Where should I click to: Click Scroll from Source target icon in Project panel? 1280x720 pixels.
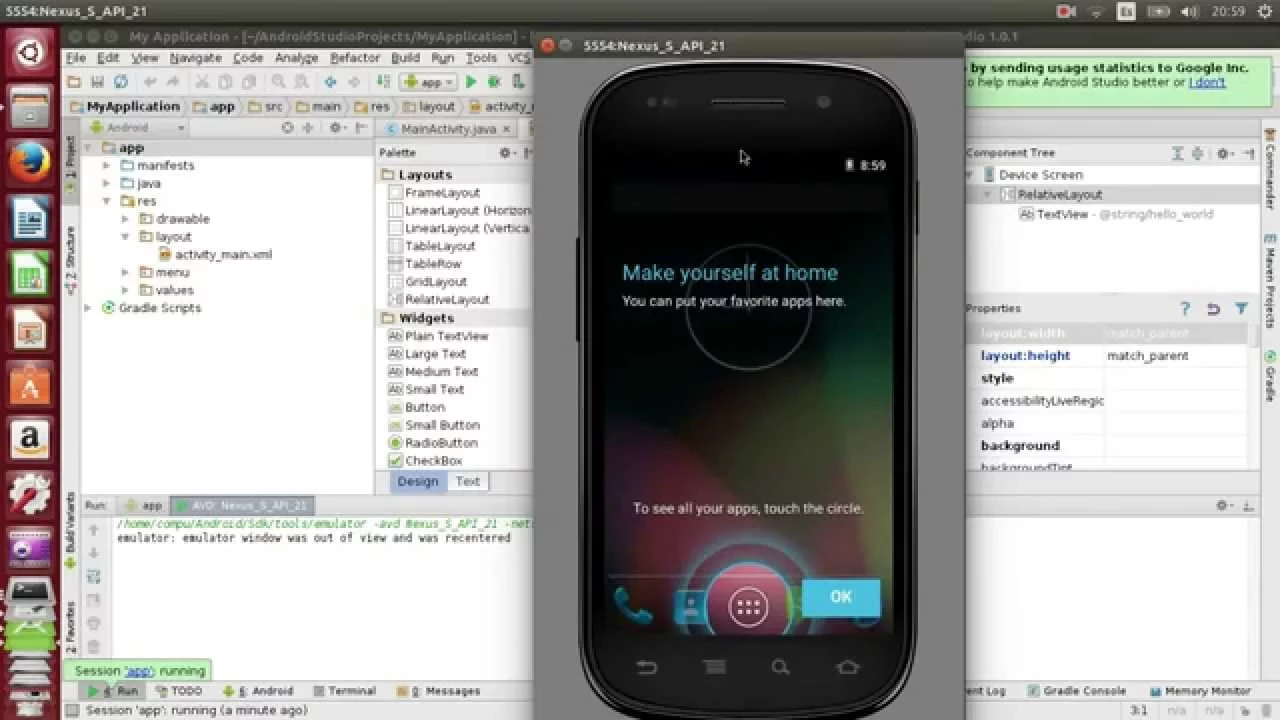pyautogui.click(x=287, y=128)
